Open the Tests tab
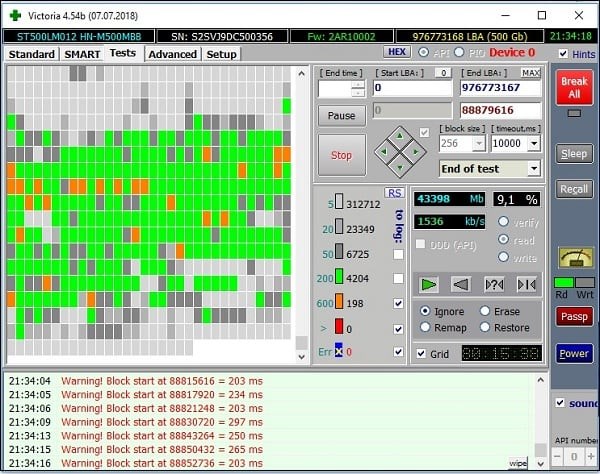The height and width of the screenshot is (474, 600). coord(123,53)
